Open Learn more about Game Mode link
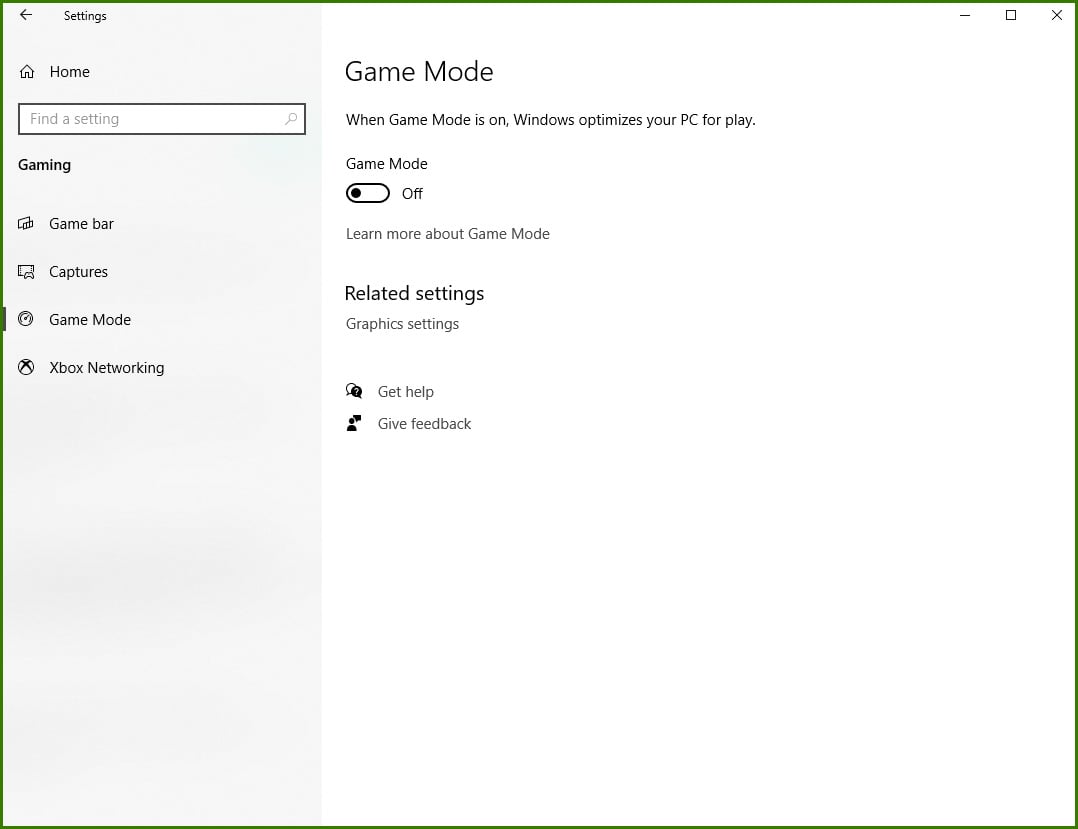Image resolution: width=1078 pixels, height=829 pixels. tap(448, 234)
